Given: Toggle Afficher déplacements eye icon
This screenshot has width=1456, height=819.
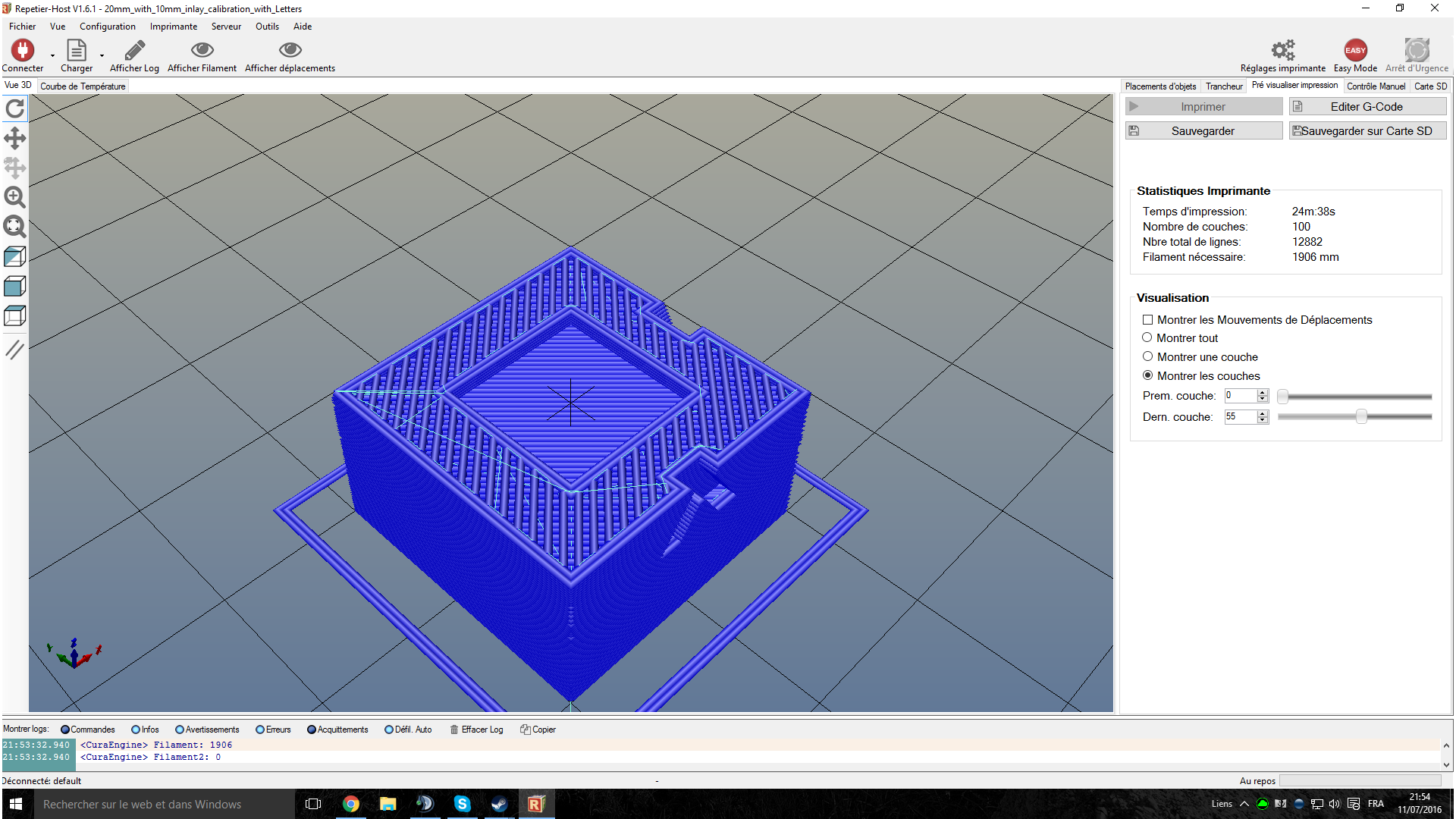Looking at the screenshot, I should point(290,50).
